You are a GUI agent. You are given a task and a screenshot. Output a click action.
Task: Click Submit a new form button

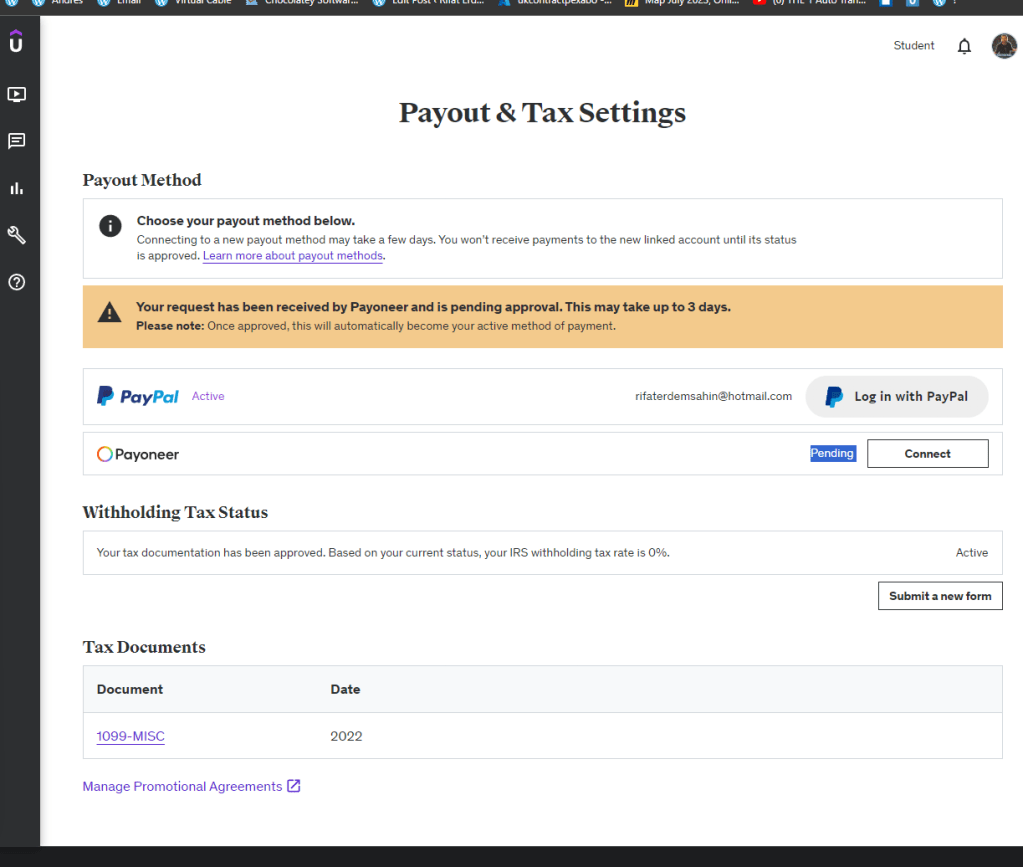click(x=940, y=596)
